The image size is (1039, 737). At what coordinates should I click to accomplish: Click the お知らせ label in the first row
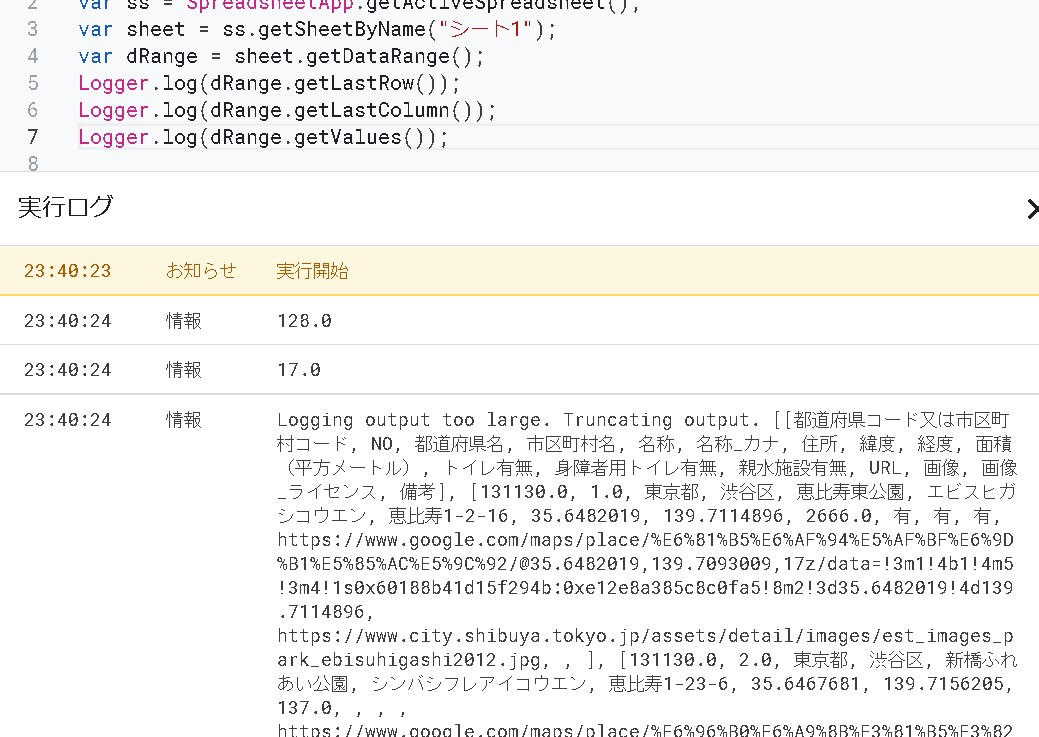pyautogui.click(x=201, y=270)
